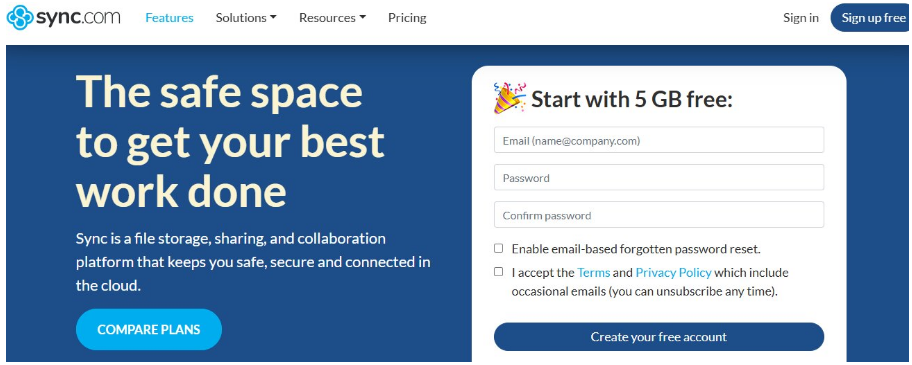Open the Privacy Policy link
The height and width of the screenshot is (365, 912).
[674, 273]
